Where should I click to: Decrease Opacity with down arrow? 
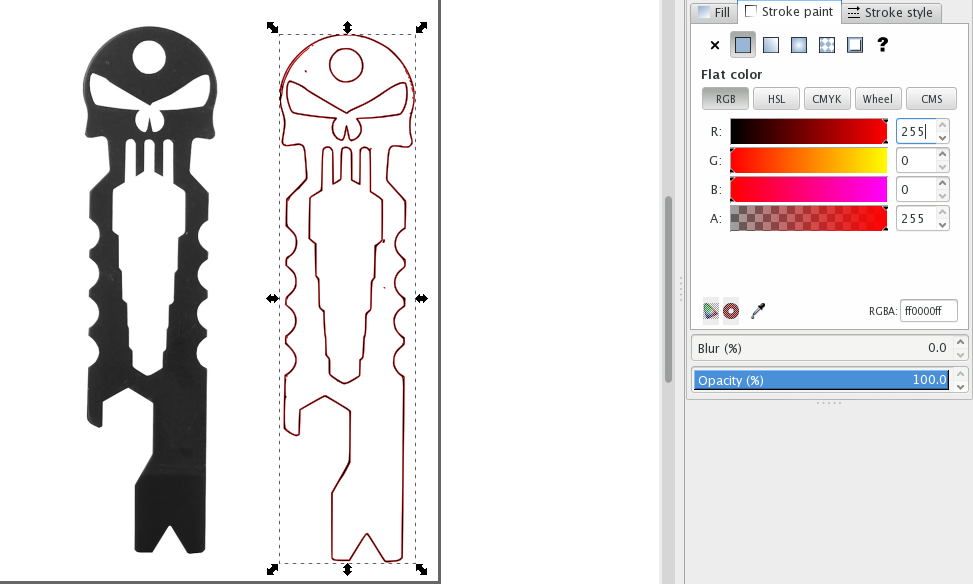[961, 387]
